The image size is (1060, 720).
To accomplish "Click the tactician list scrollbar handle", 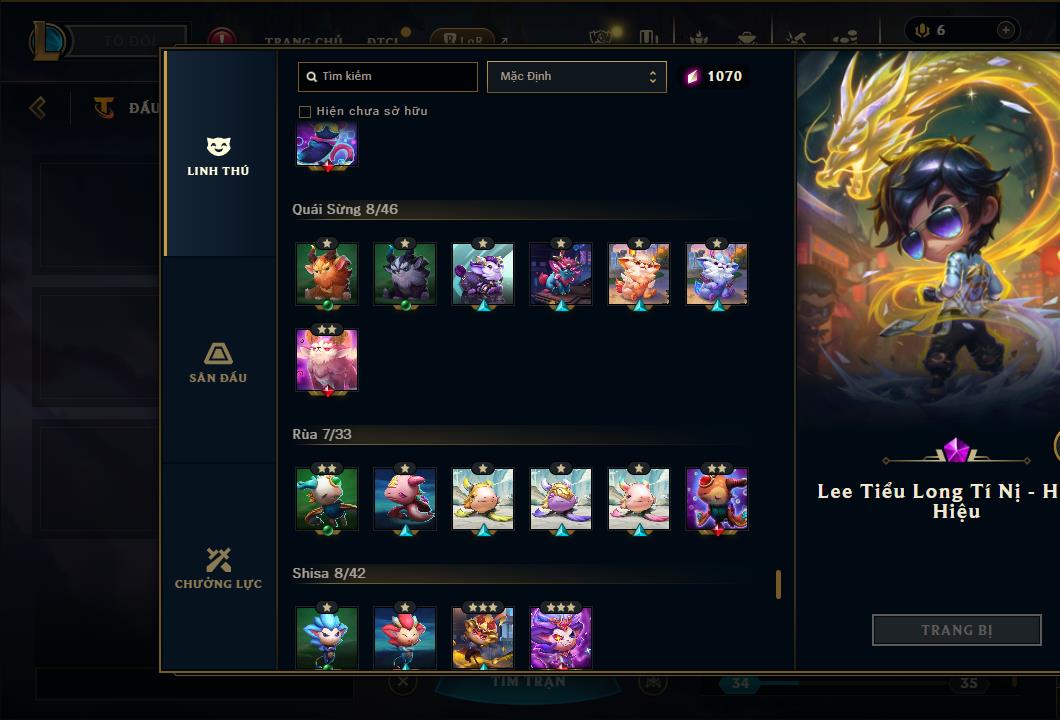I will 778,584.
